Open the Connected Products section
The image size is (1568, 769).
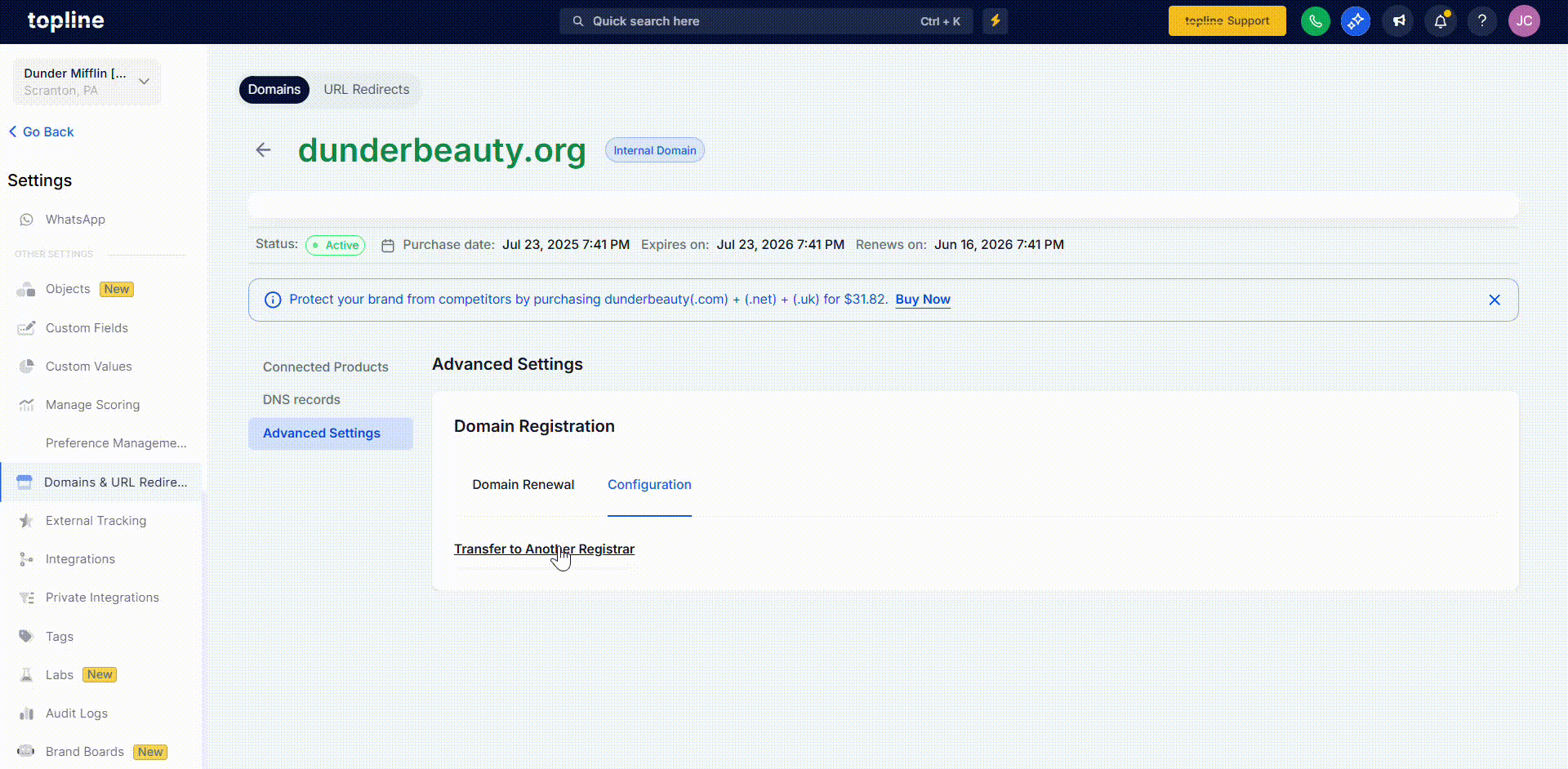pos(325,367)
